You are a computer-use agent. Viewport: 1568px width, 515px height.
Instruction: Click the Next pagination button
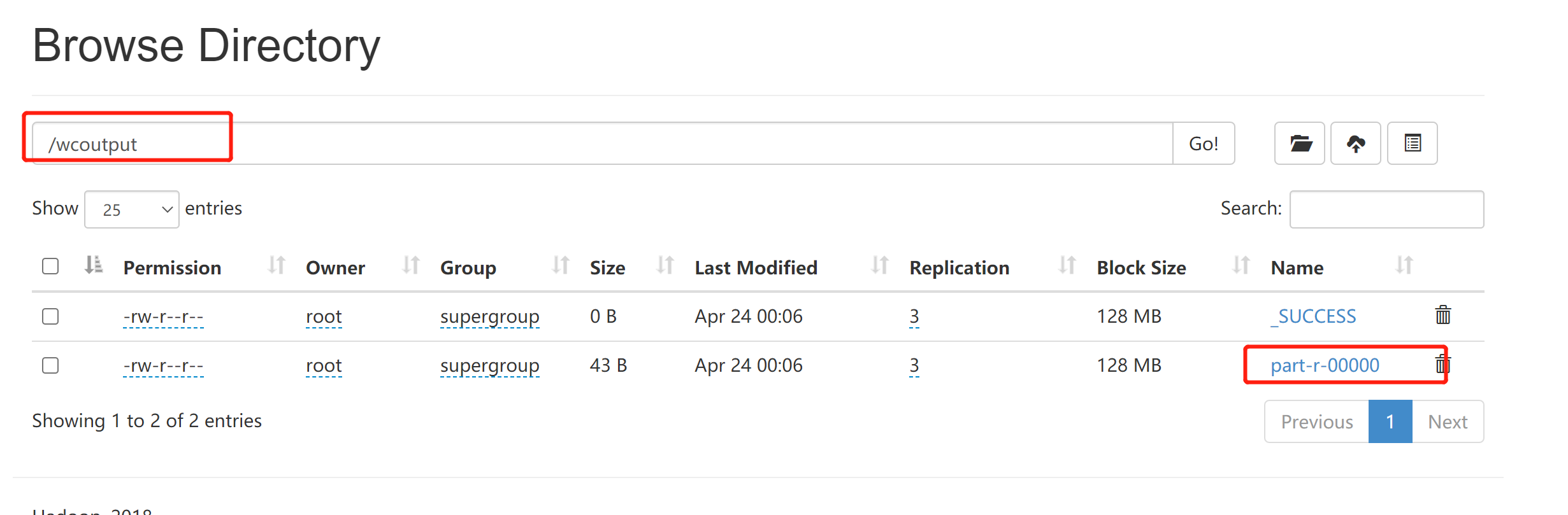coord(1447,421)
